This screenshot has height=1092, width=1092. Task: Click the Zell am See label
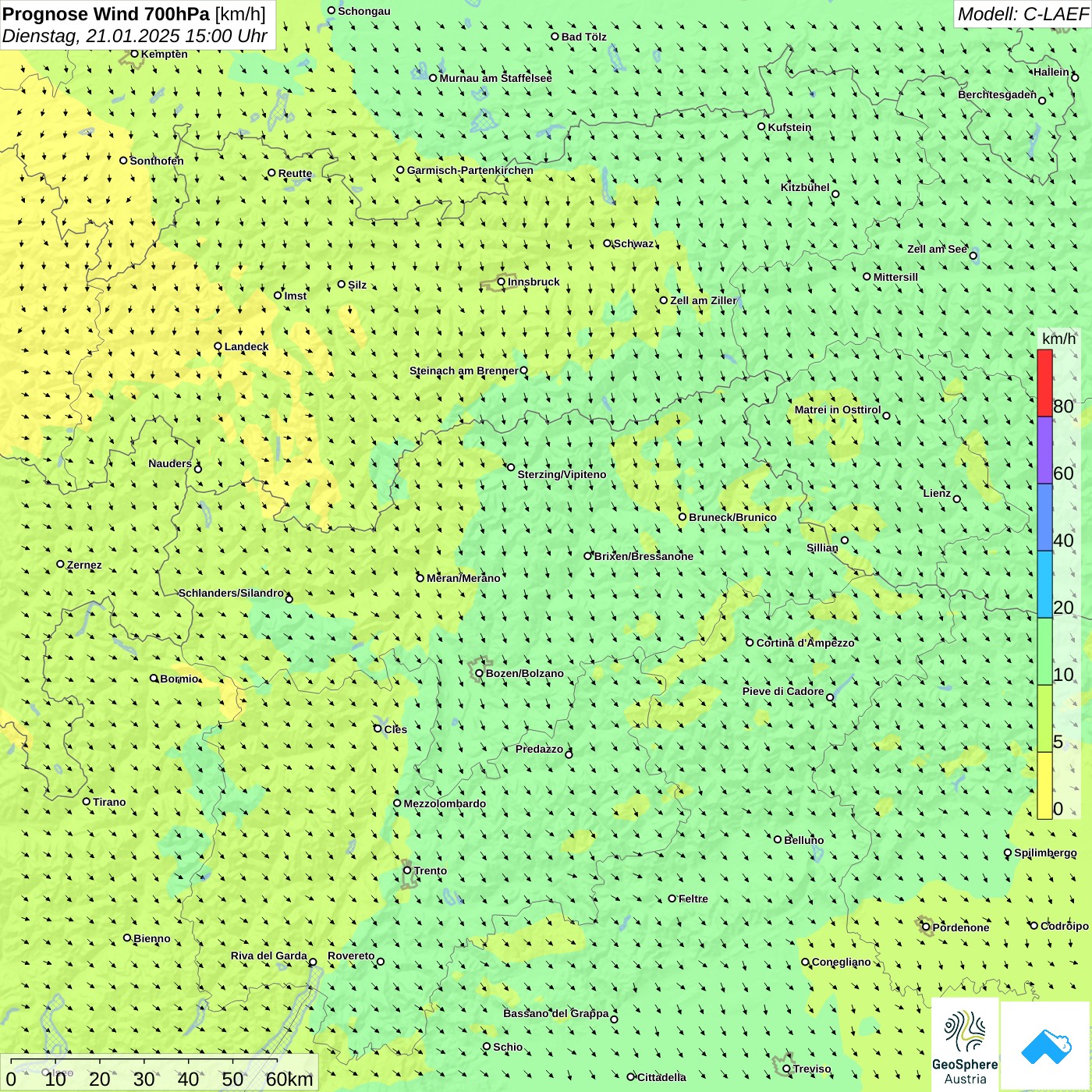tap(937, 249)
